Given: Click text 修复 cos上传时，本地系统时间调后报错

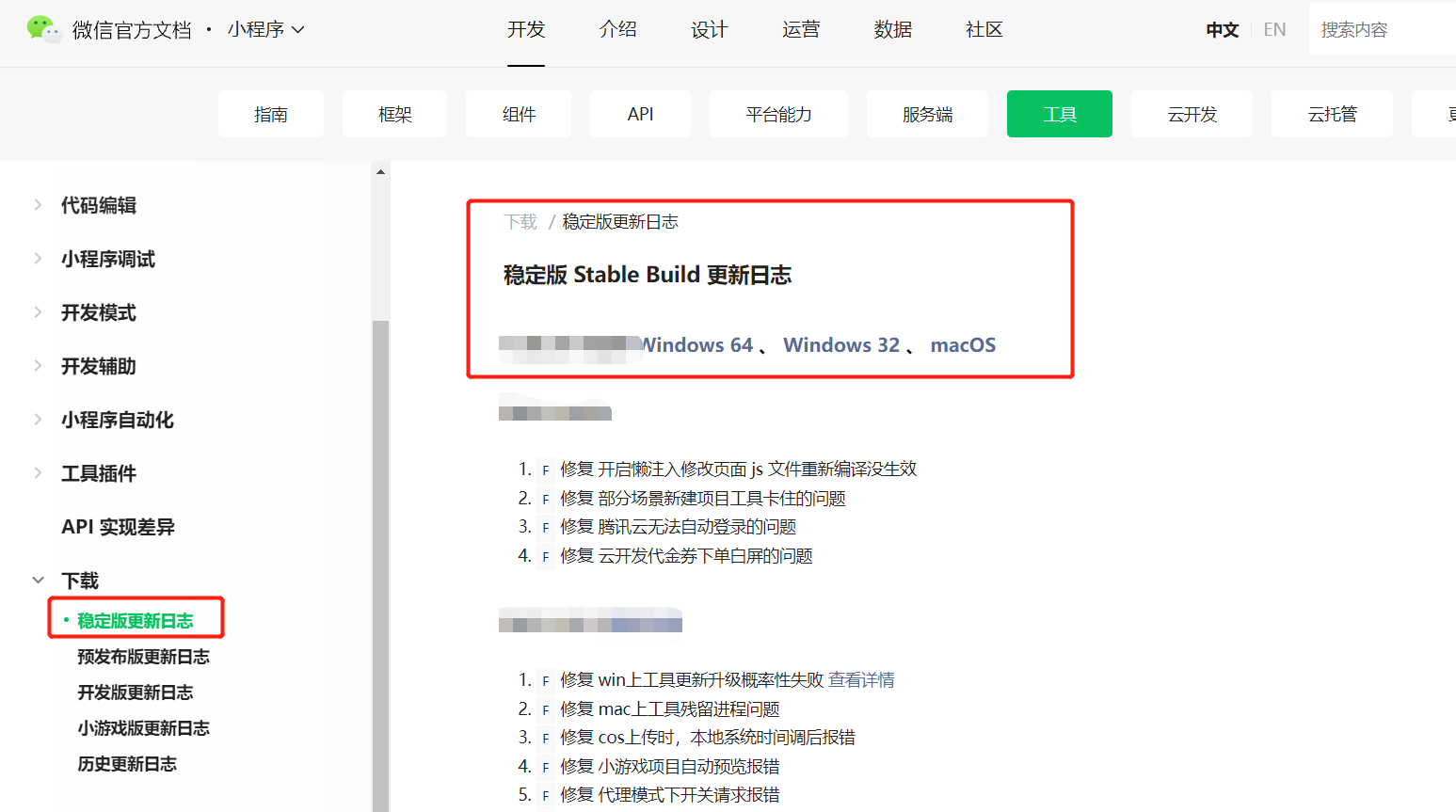Looking at the screenshot, I should click(708, 738).
